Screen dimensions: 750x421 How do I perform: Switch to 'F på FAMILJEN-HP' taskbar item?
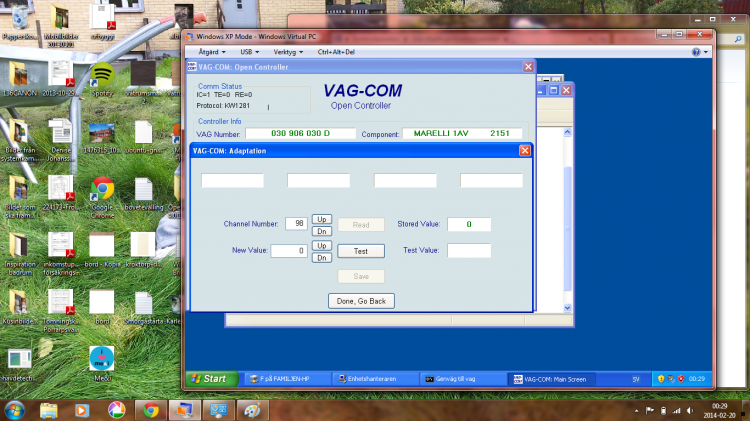pos(287,379)
